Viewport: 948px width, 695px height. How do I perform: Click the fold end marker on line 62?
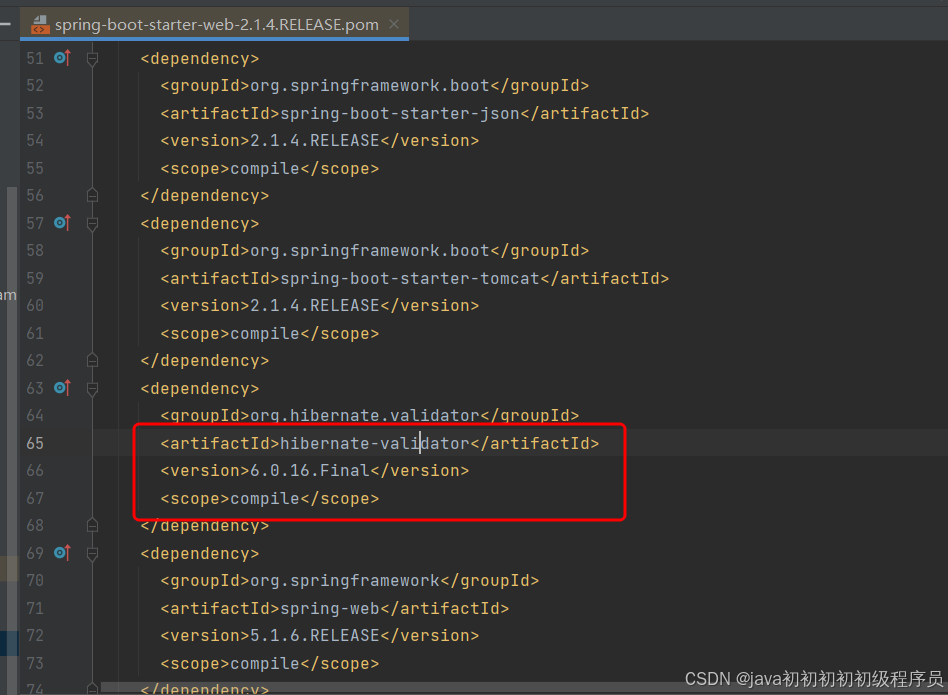tap(93, 360)
